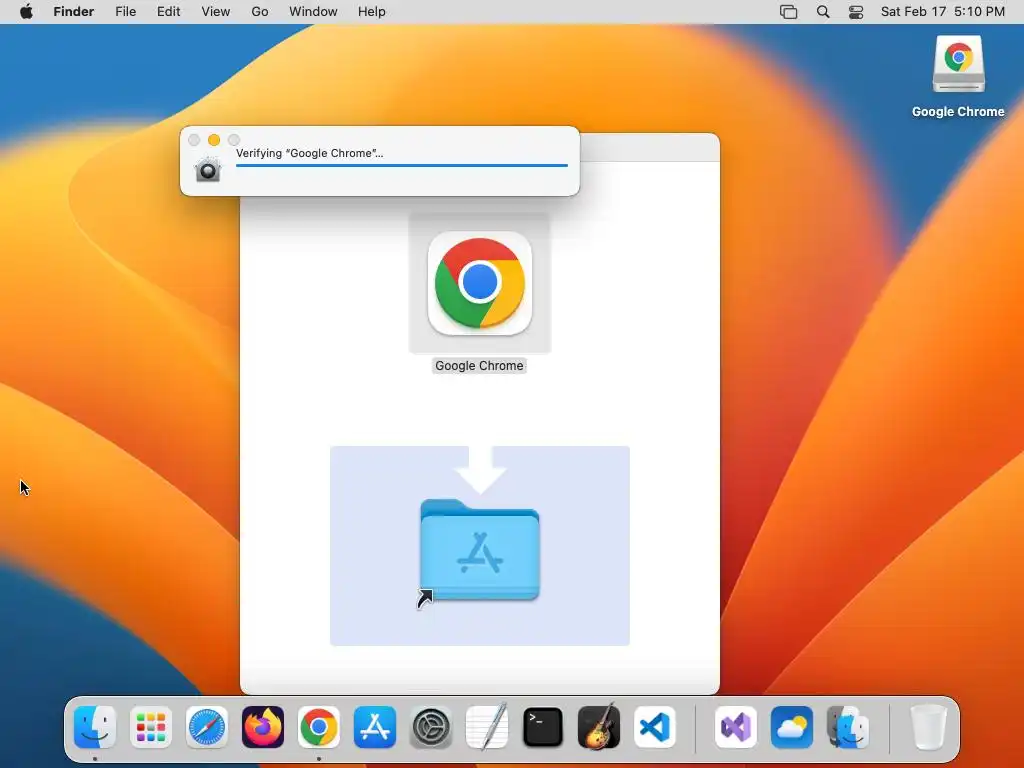Screen dimensions: 1024x768
Task: Open Safari in the Dock
Action: (x=207, y=727)
